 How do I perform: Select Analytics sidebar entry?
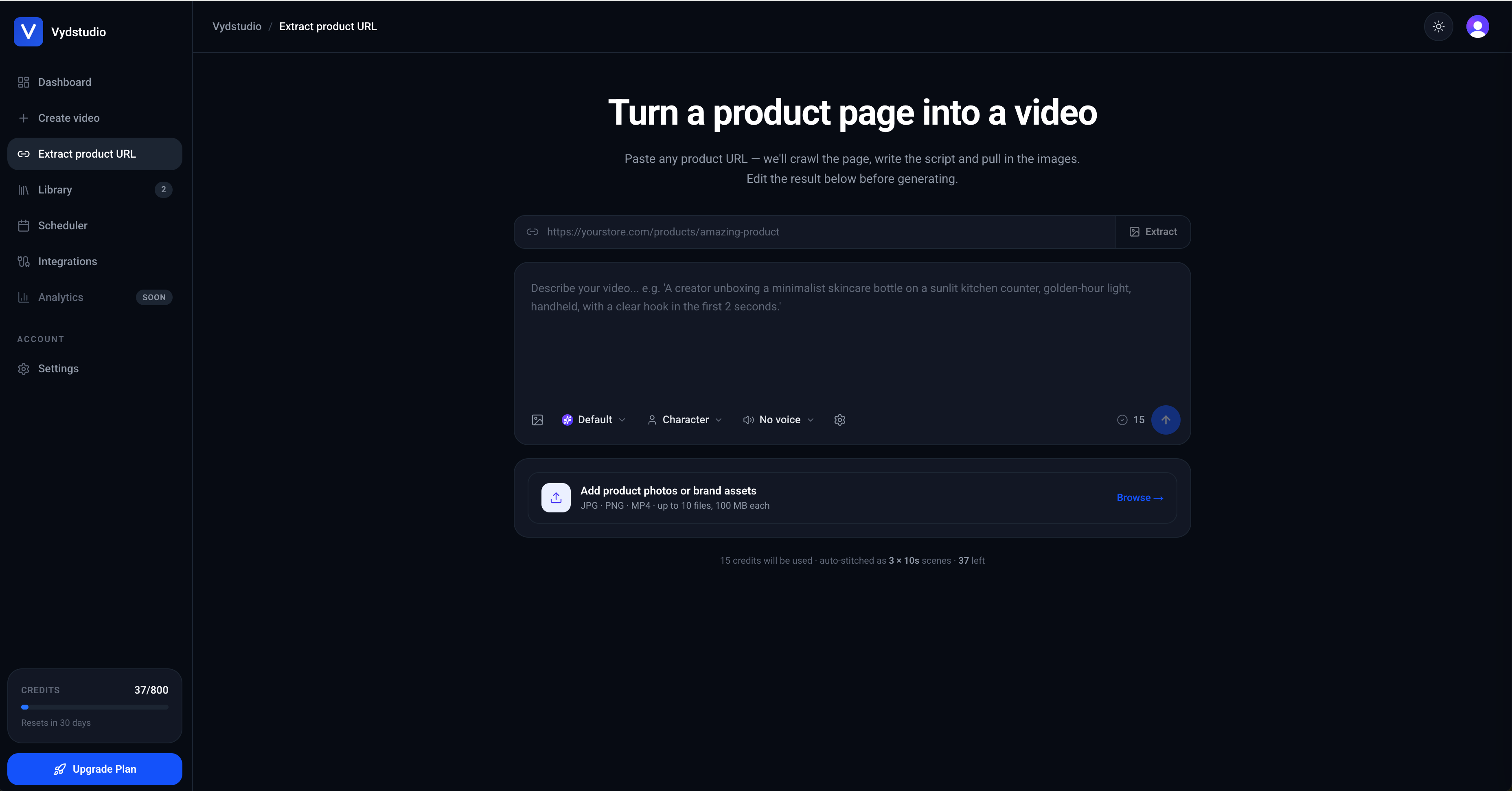(94, 297)
